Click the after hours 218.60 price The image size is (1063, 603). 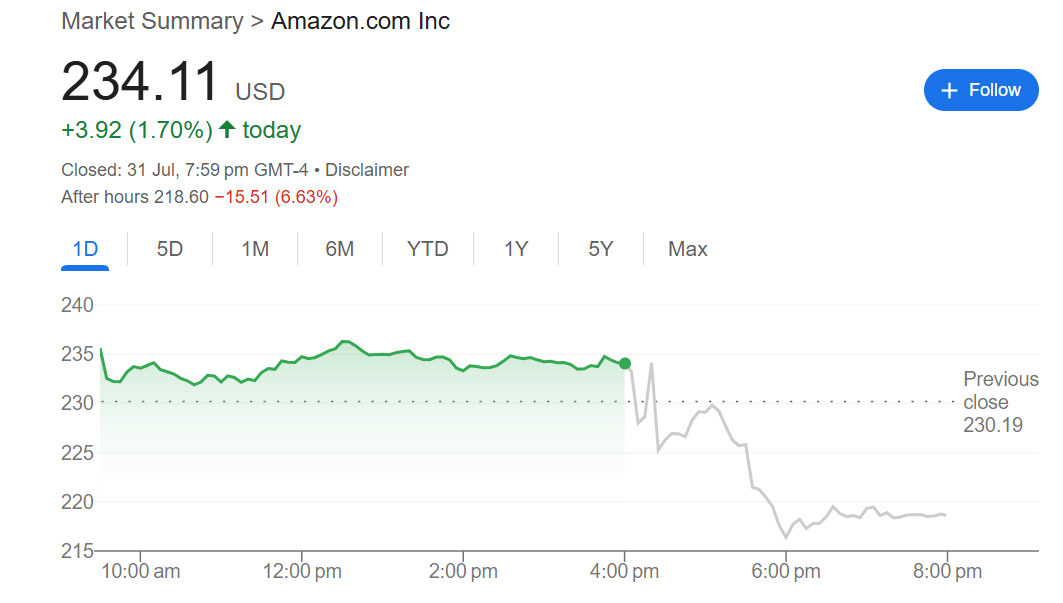(181, 197)
